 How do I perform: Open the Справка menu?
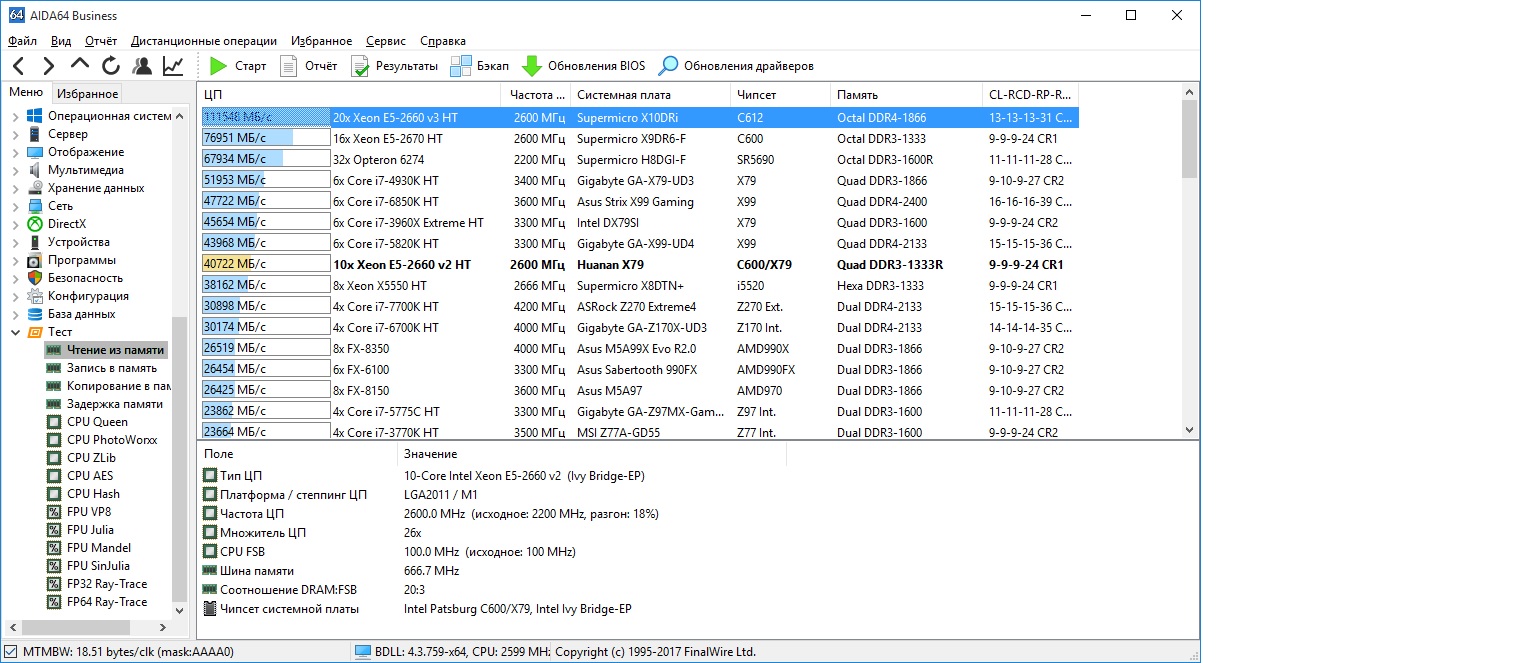[443, 41]
